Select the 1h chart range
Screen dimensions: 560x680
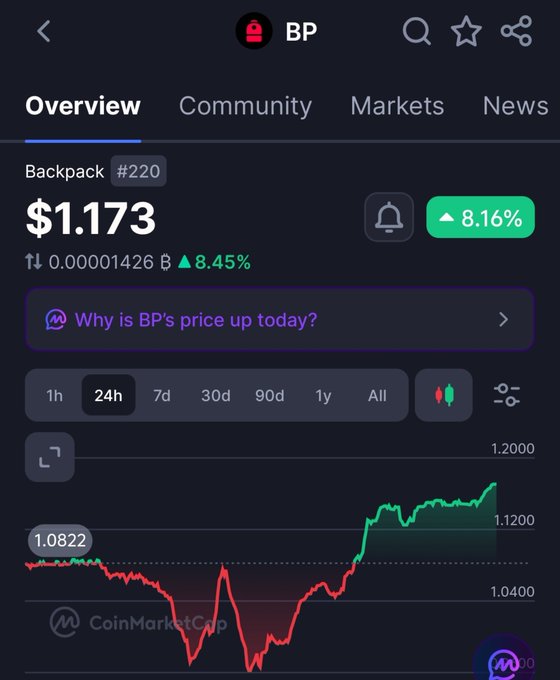[x=55, y=396]
